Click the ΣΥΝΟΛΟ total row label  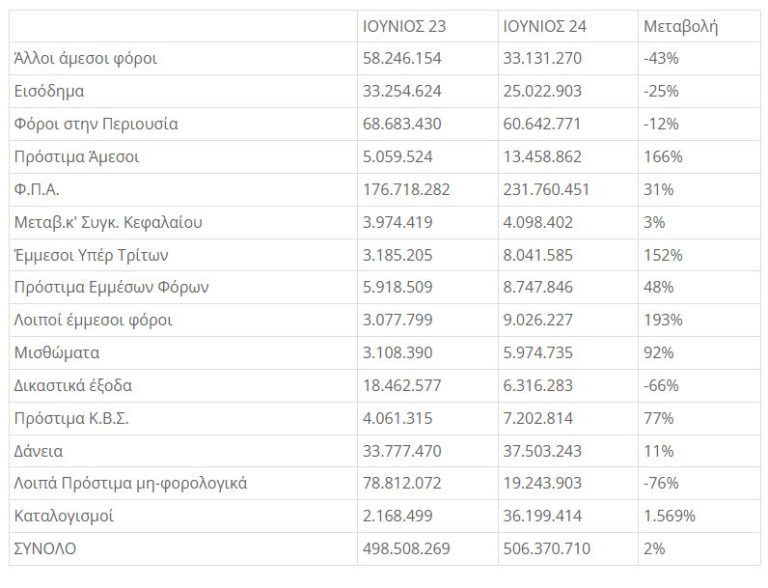(x=46, y=549)
